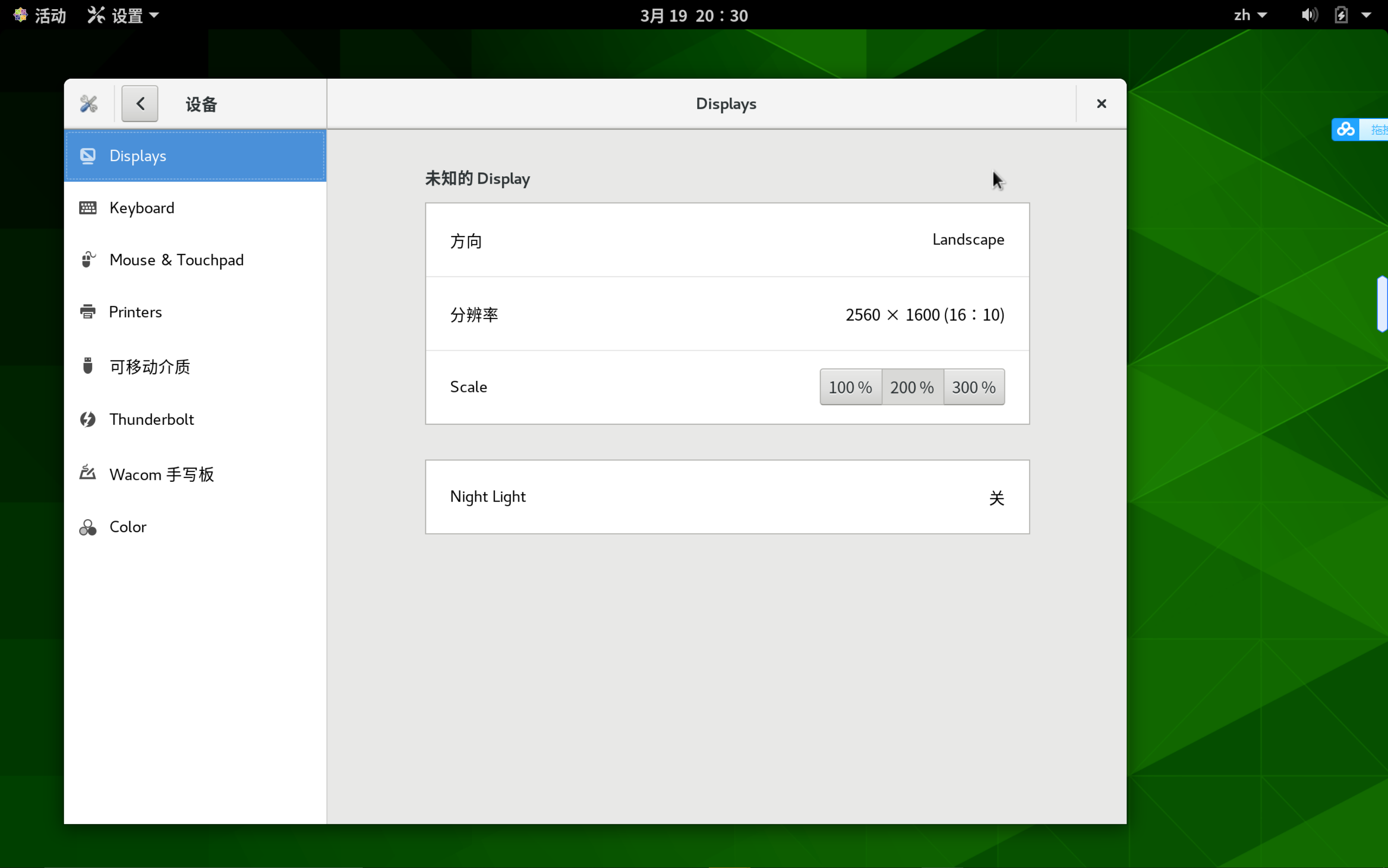Click the Wacom tablet icon

[88, 473]
